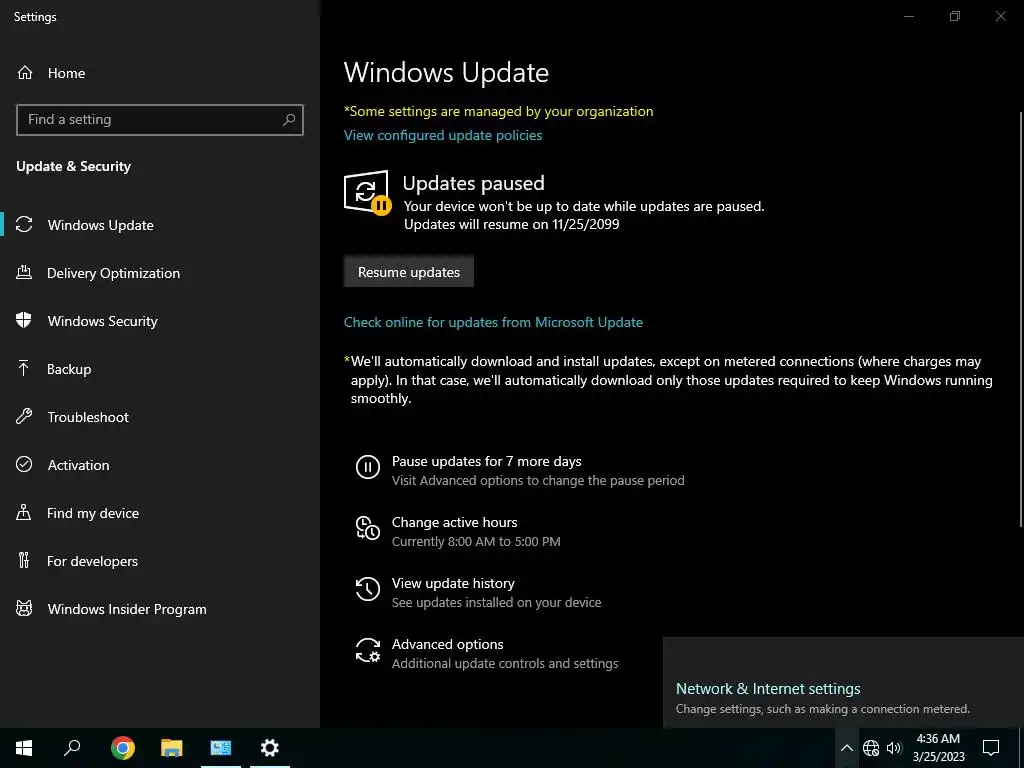The image size is (1024, 768).
Task: Click the Home house icon in sidebar
Action: 25,72
